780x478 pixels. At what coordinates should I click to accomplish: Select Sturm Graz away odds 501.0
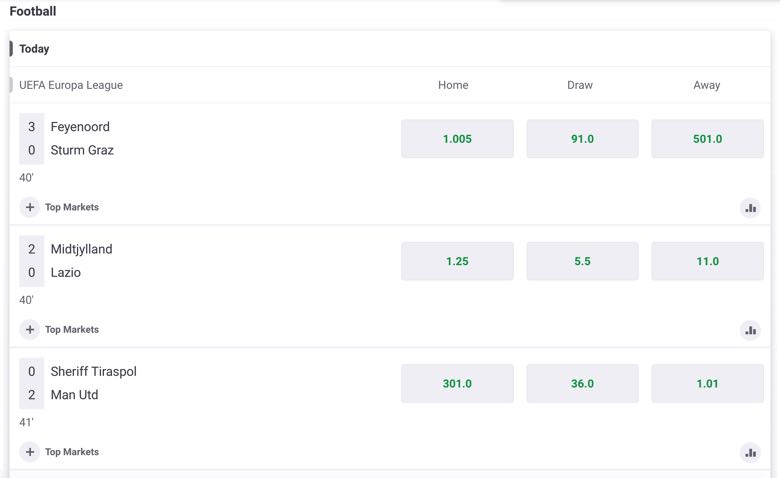(707, 139)
